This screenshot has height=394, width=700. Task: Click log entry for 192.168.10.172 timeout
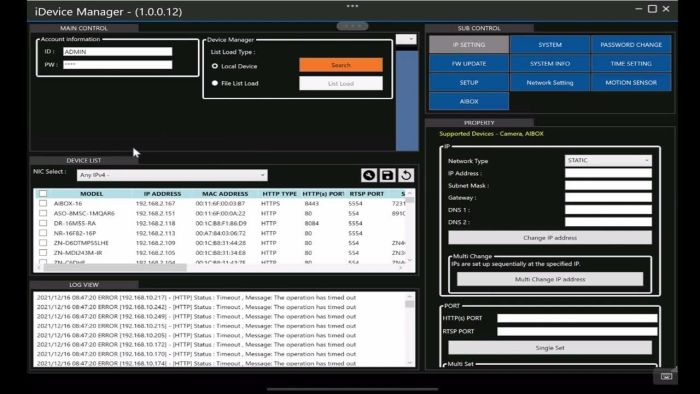point(196,344)
